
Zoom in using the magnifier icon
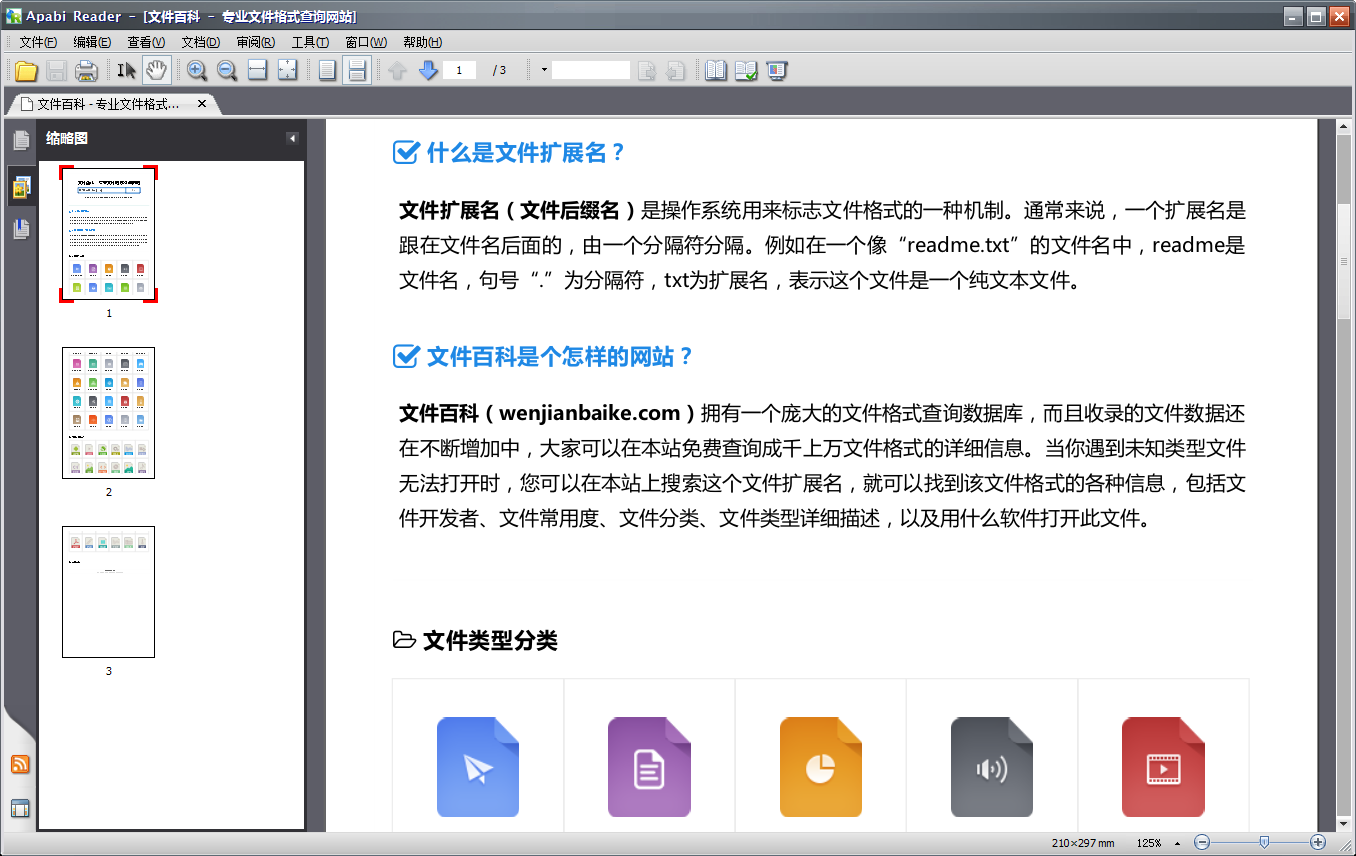[197, 70]
